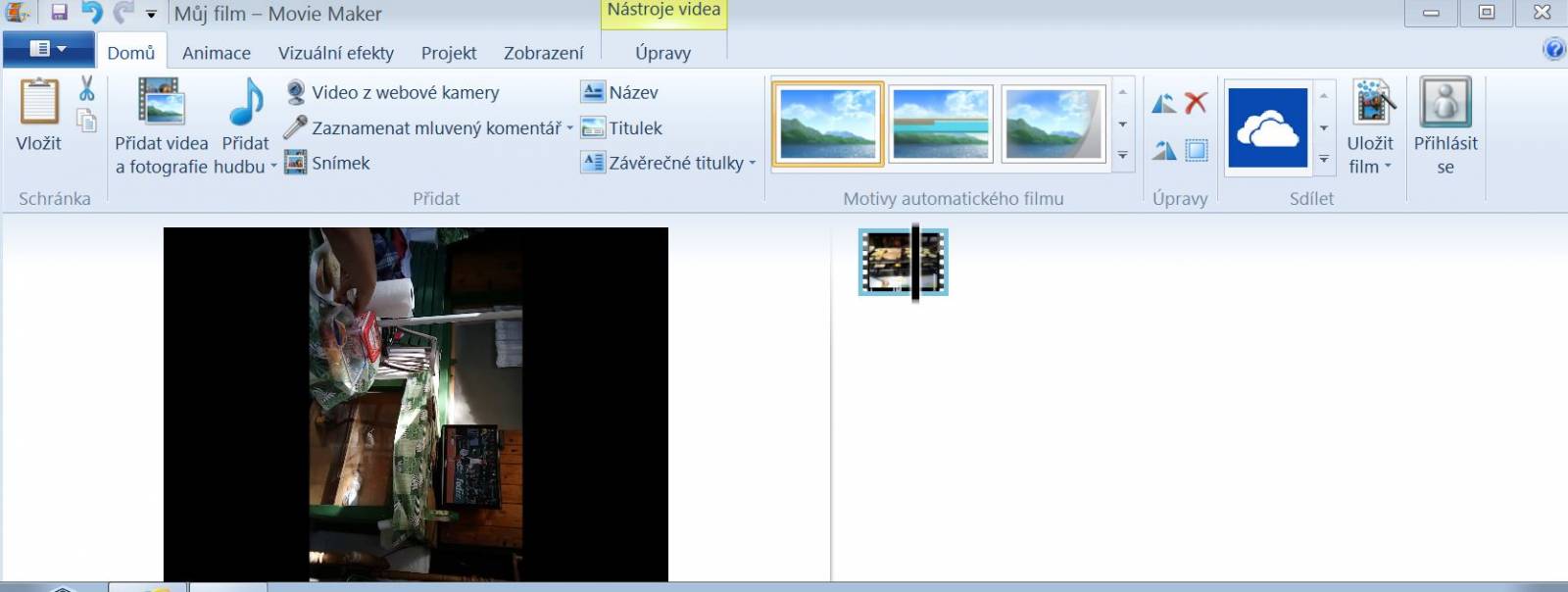
Task: Open the quick access toolbar customization arrow
Action: tap(151, 14)
